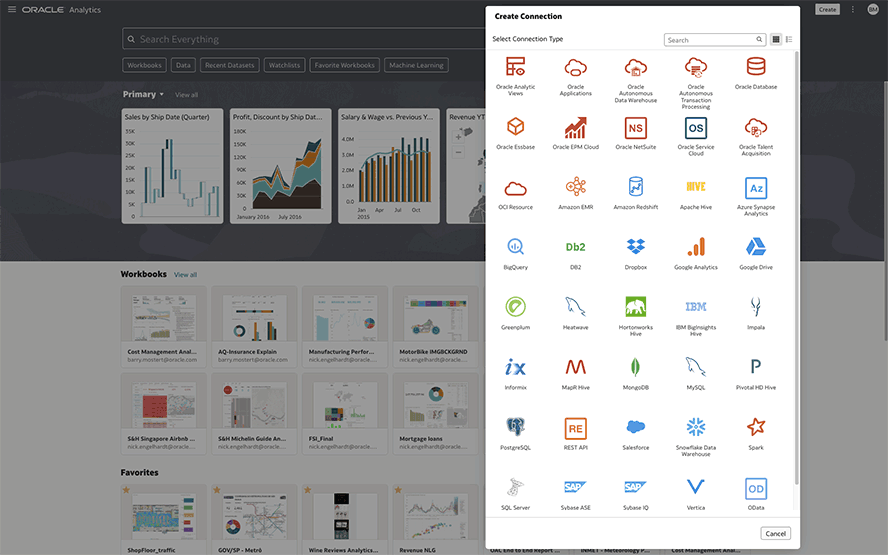Choose the PostgreSQL connection type
The height and width of the screenshot is (555, 888).
click(515, 428)
